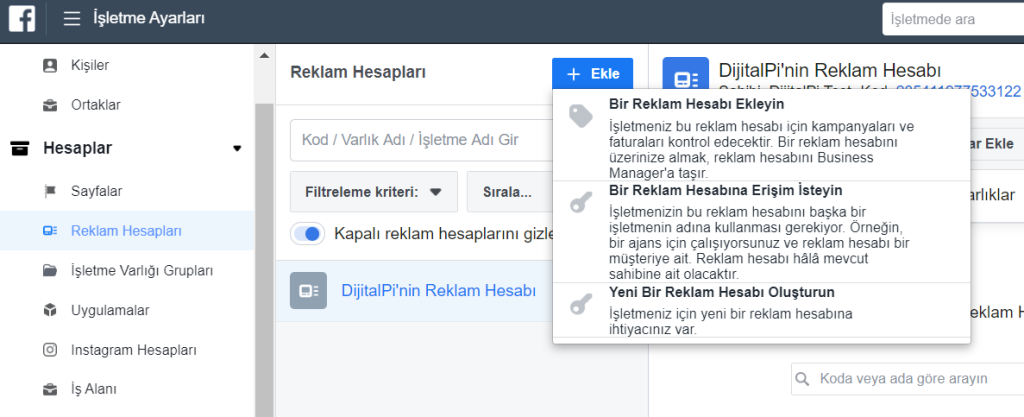
Task: Click the Sayfalar flag icon
Action: tap(50, 191)
